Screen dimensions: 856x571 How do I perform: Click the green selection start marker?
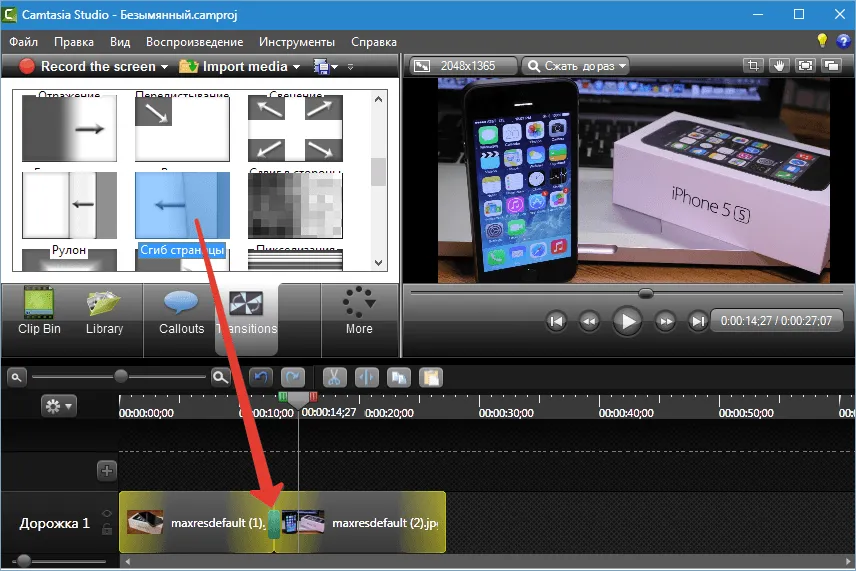click(x=283, y=397)
